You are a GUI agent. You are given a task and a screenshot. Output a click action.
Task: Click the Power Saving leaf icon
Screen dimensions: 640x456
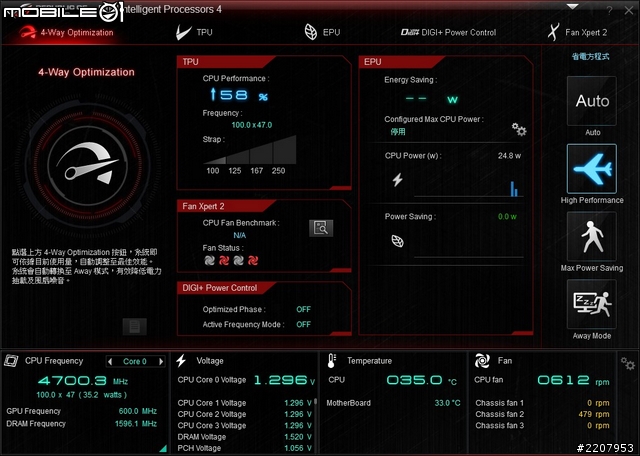point(398,241)
